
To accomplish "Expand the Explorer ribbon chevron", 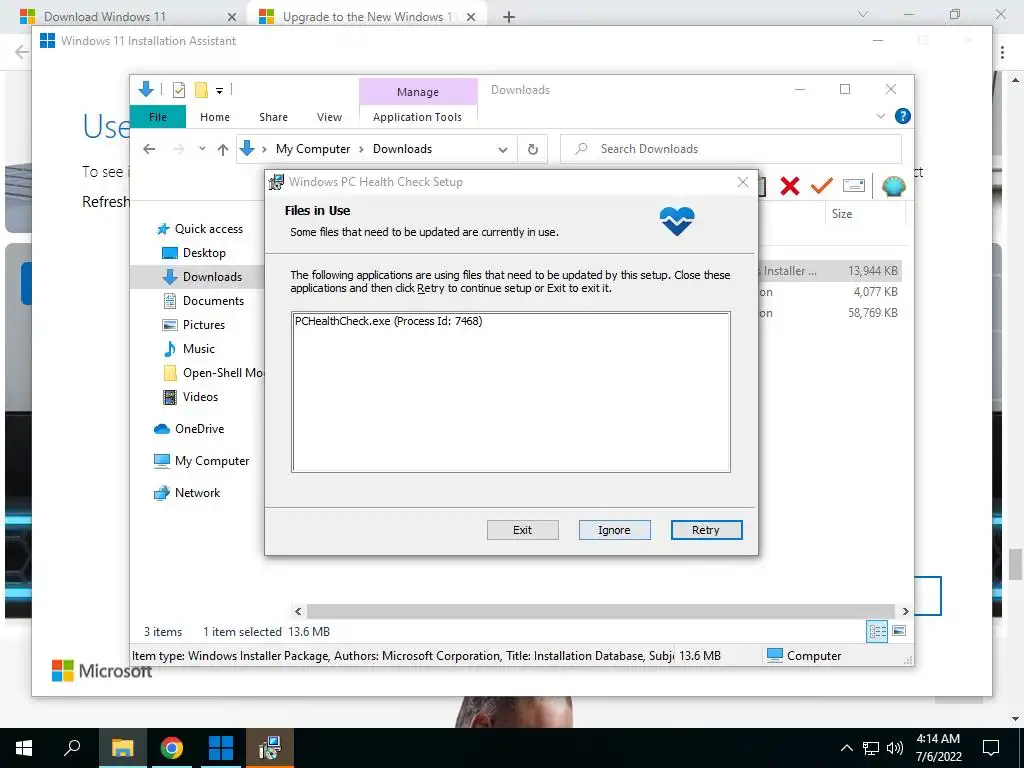I will (880, 116).
